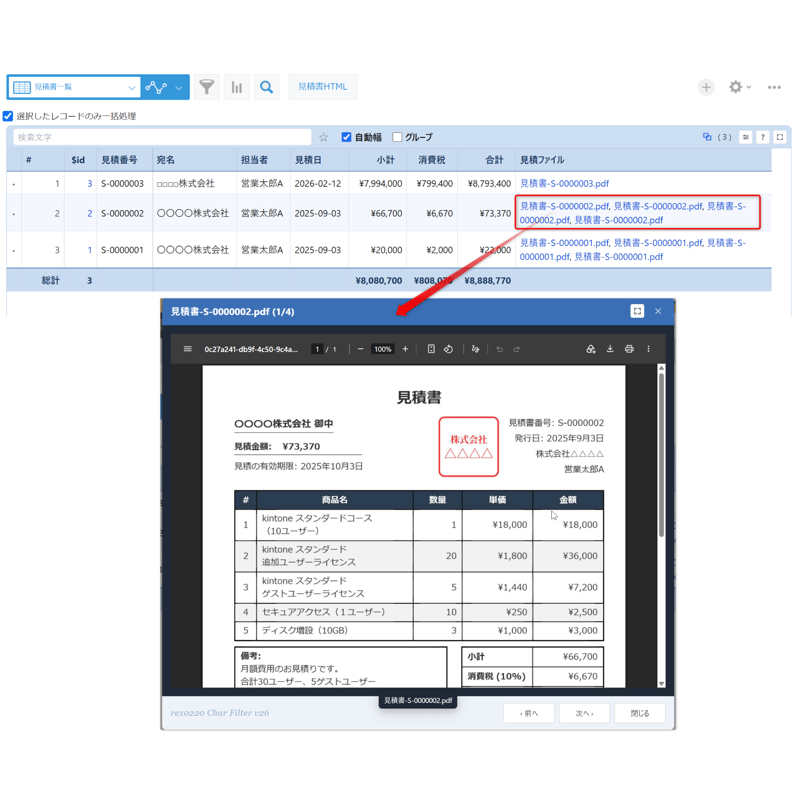Open the bar chart aggregation tool

pyautogui.click(x=236, y=87)
